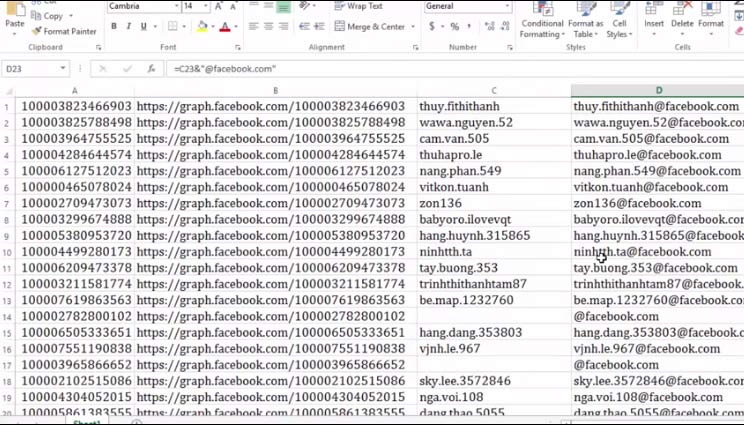Click the Middle Align icon
This screenshot has height=425, width=744.
coord(269,6)
